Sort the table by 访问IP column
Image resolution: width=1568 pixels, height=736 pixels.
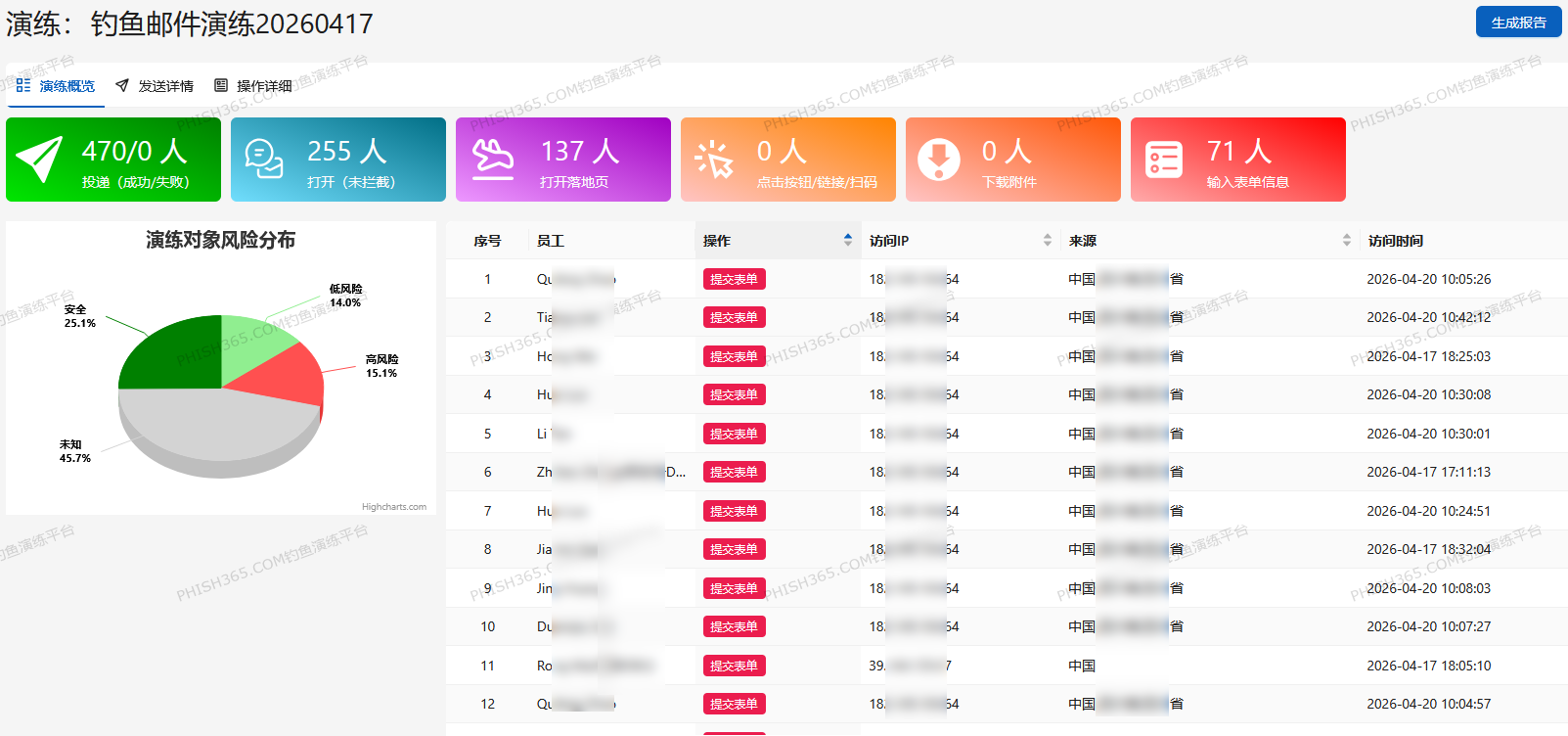(x=1047, y=241)
